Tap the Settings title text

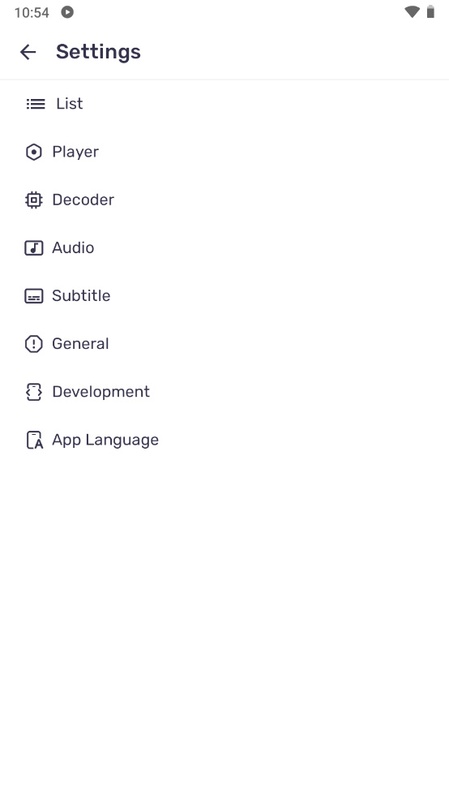coord(98,52)
